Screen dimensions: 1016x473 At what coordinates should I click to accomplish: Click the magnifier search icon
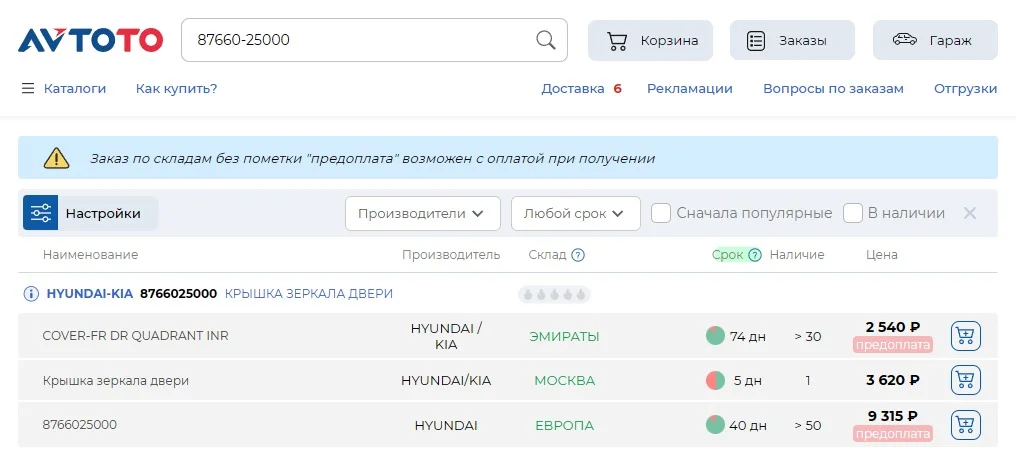546,40
